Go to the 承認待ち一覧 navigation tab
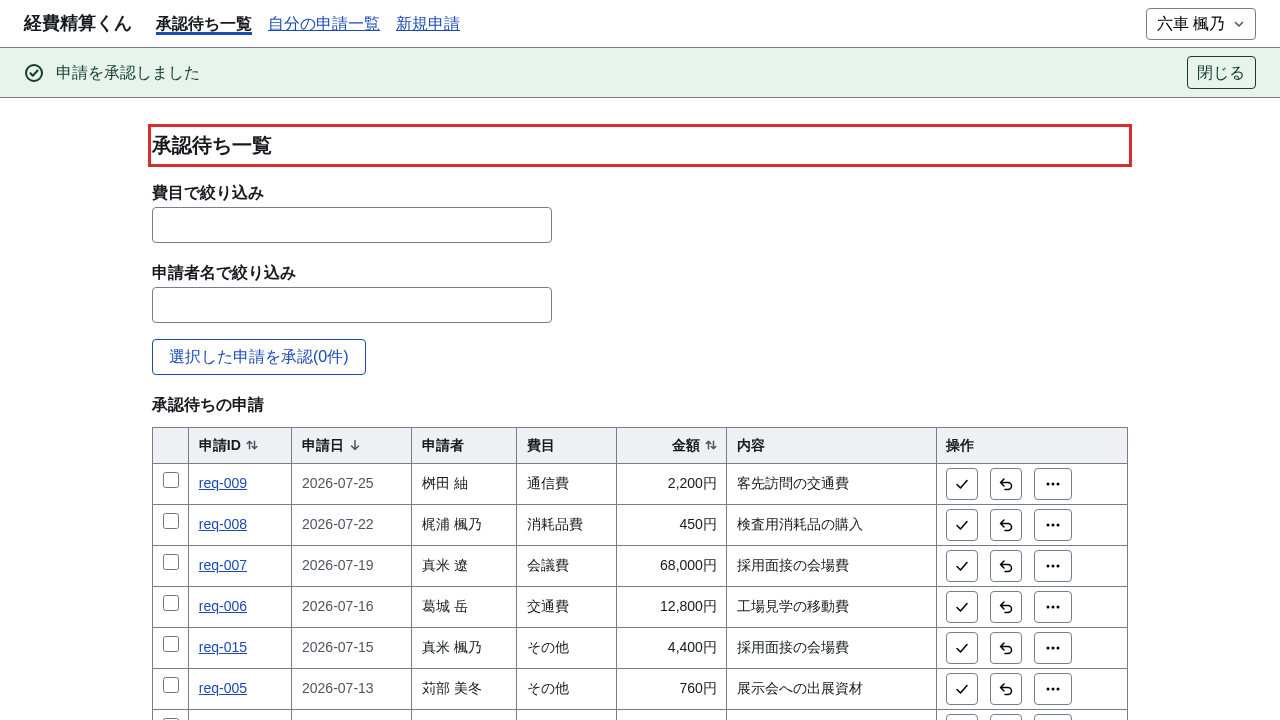The height and width of the screenshot is (720, 1280). coord(204,24)
